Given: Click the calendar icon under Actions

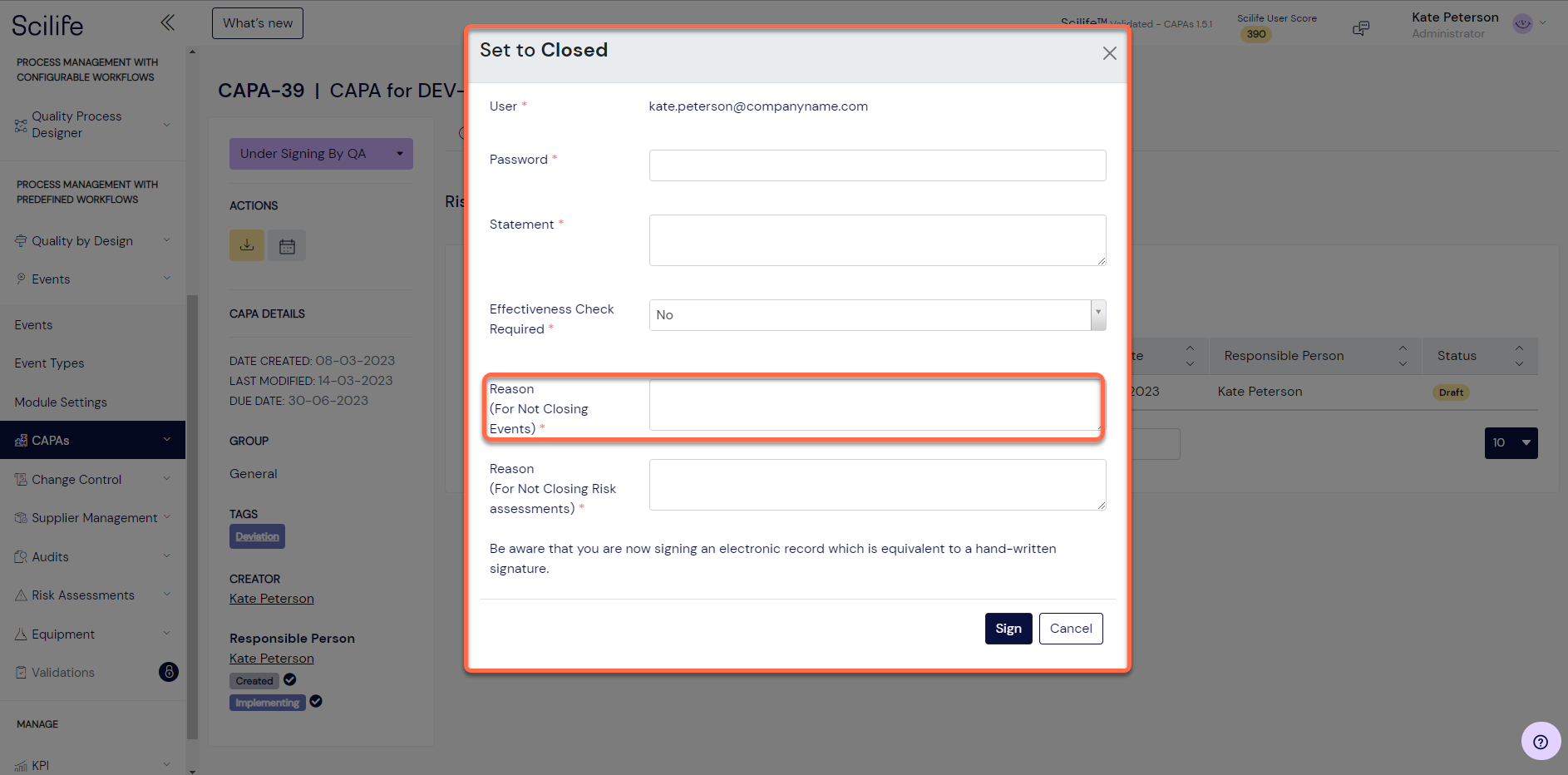Looking at the screenshot, I should [x=287, y=246].
